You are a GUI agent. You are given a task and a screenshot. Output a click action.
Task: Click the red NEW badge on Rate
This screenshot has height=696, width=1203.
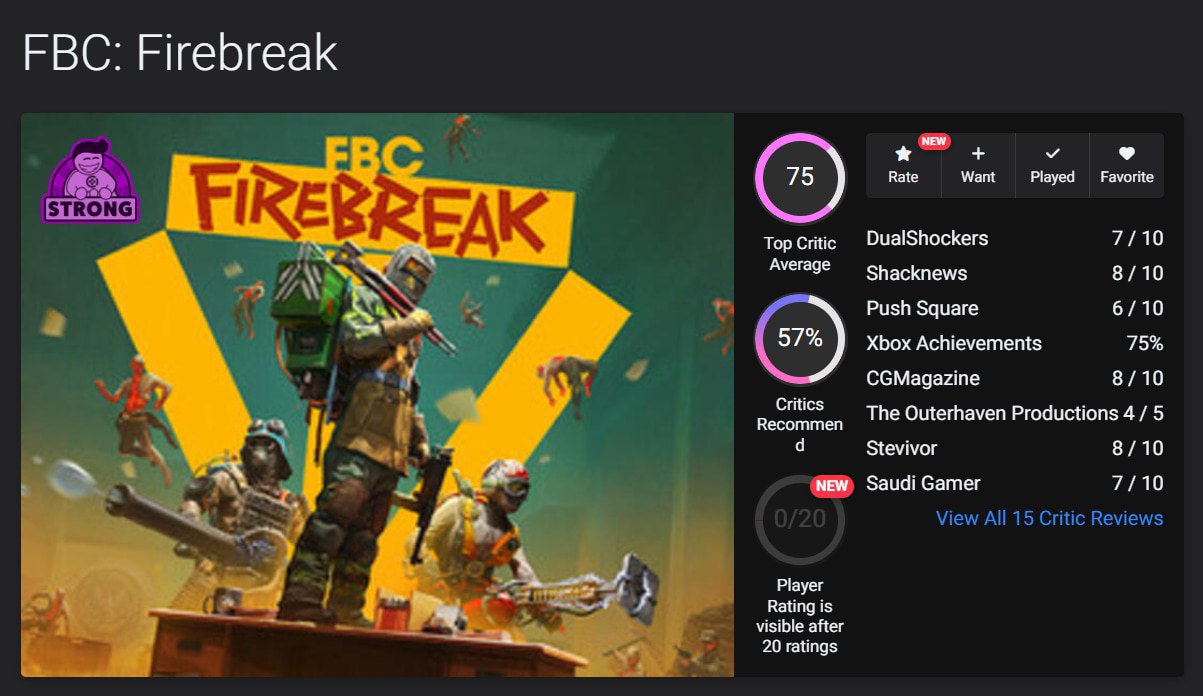point(934,141)
